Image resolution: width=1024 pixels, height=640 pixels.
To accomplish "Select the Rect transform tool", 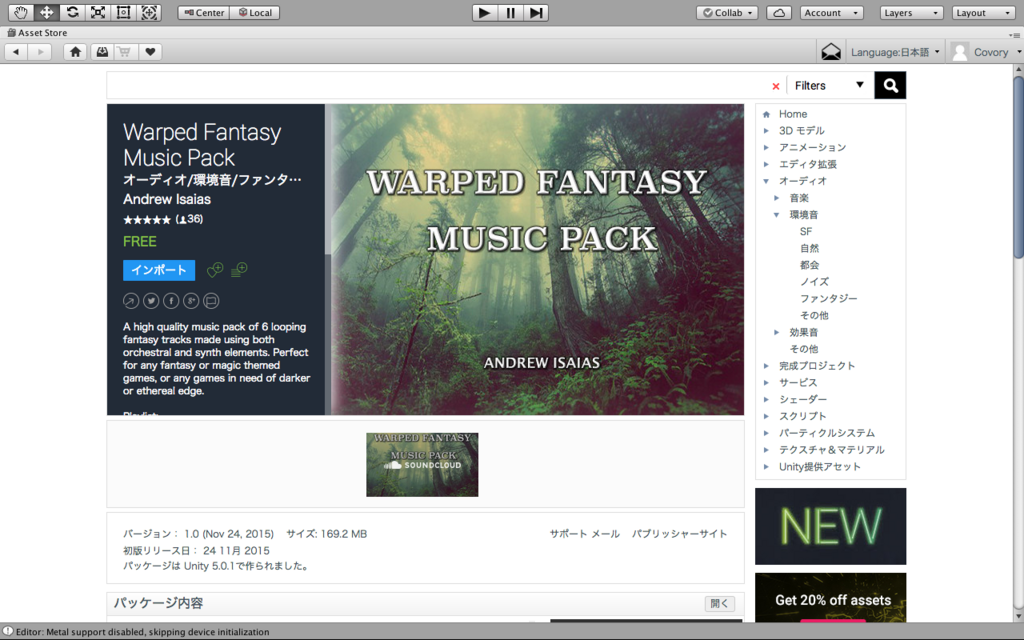I will 123,12.
